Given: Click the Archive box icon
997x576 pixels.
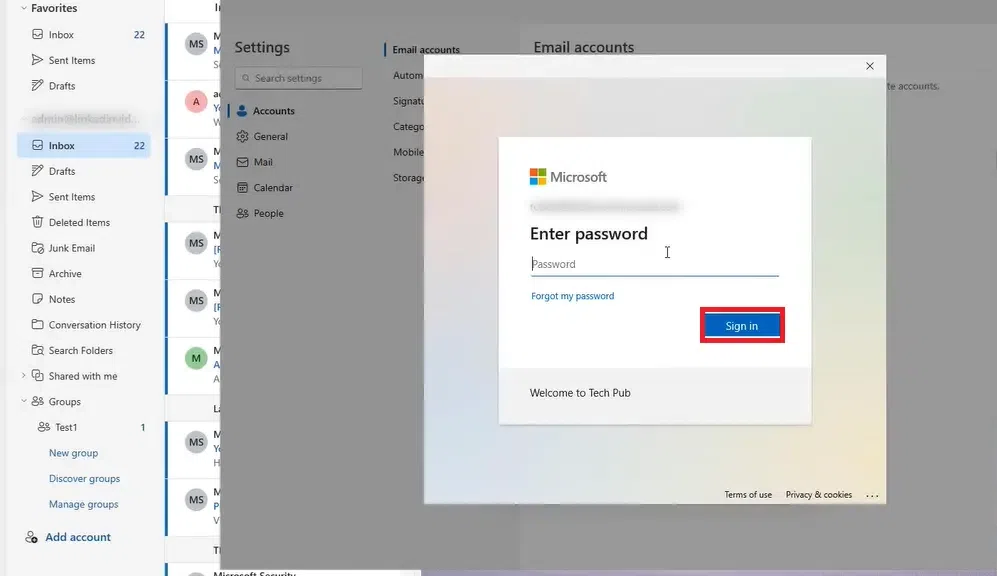Looking at the screenshot, I should [x=38, y=273].
